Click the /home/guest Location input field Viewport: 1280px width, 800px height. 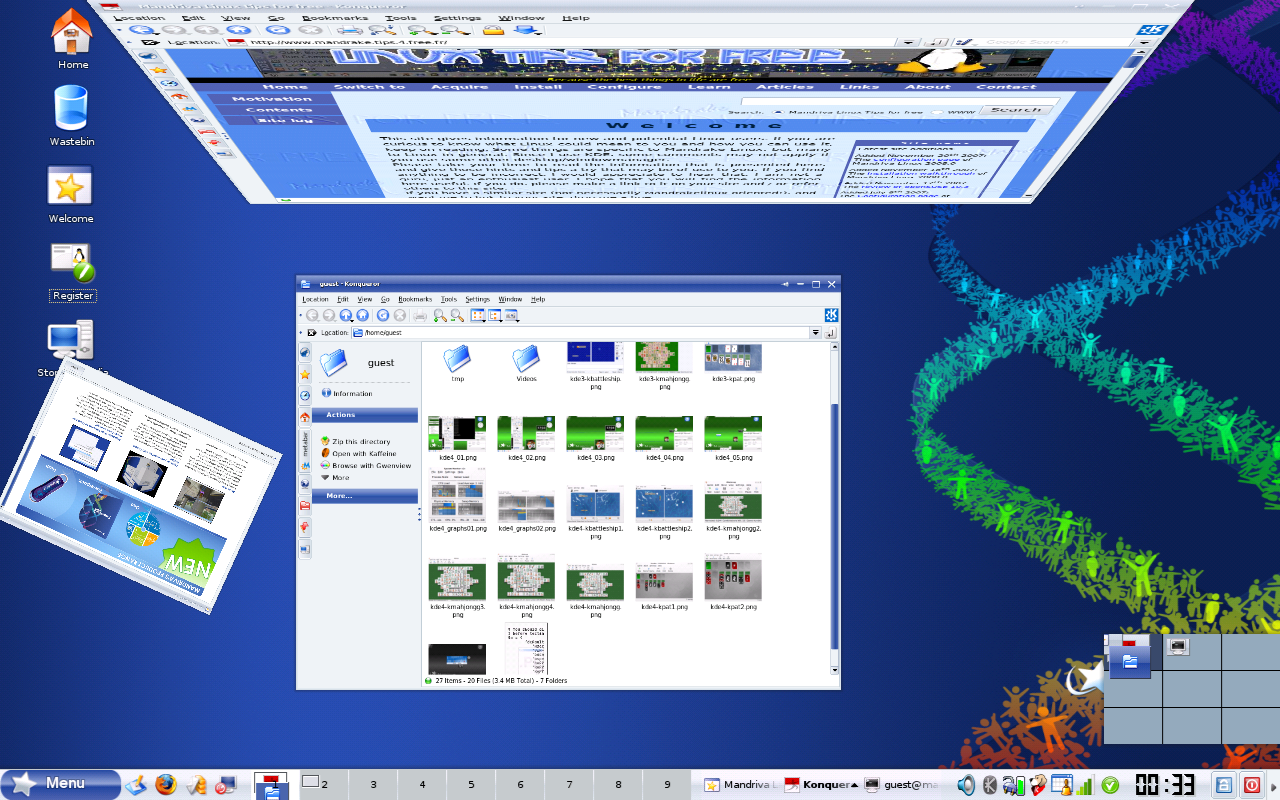pyautogui.click(x=580, y=332)
